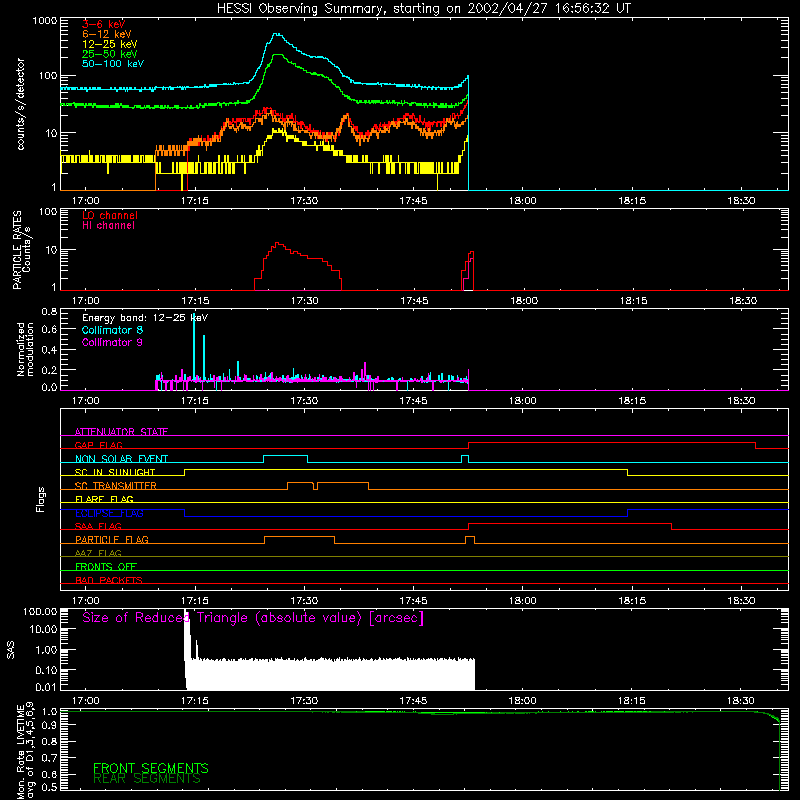Select the 6-12 keV legend label

point(106,34)
